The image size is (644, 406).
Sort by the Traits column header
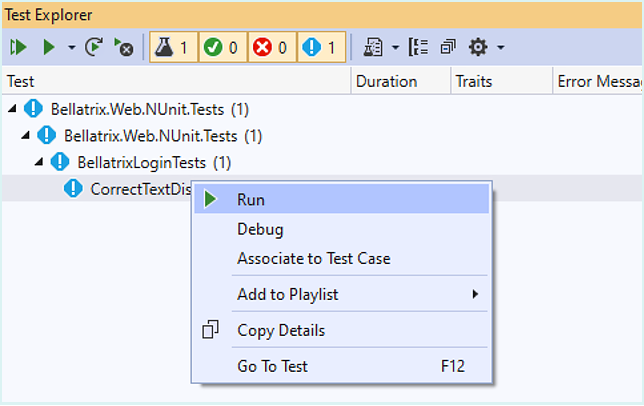[x=502, y=81]
